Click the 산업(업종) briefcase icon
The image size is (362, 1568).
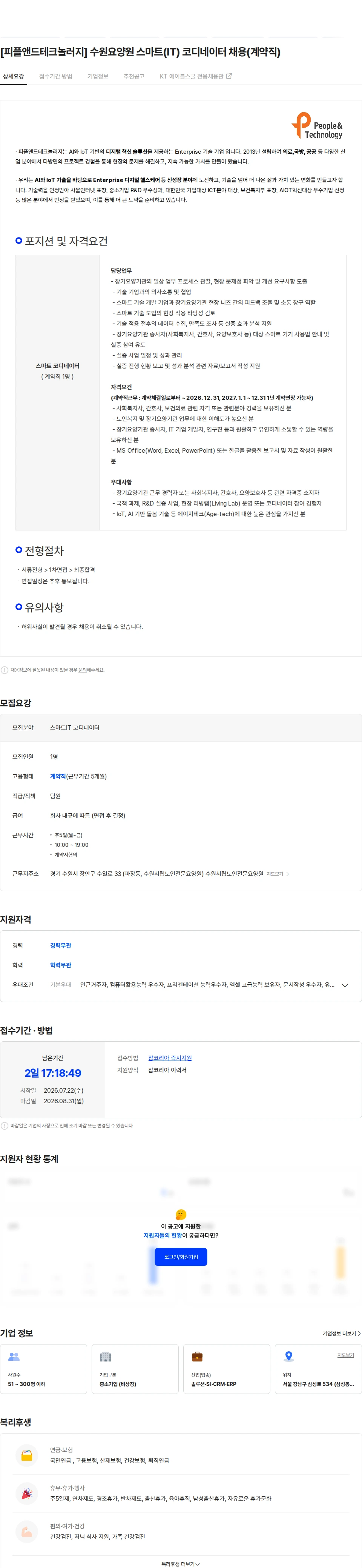pyautogui.click(x=197, y=1357)
